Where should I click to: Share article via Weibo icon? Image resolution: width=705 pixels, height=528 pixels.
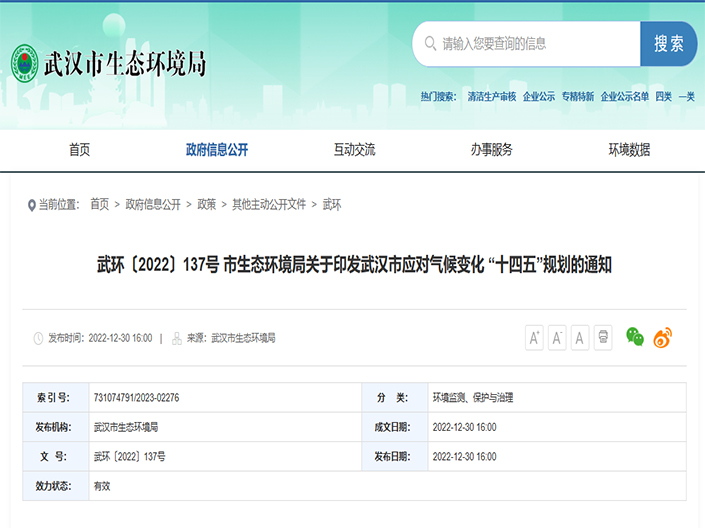pos(662,338)
